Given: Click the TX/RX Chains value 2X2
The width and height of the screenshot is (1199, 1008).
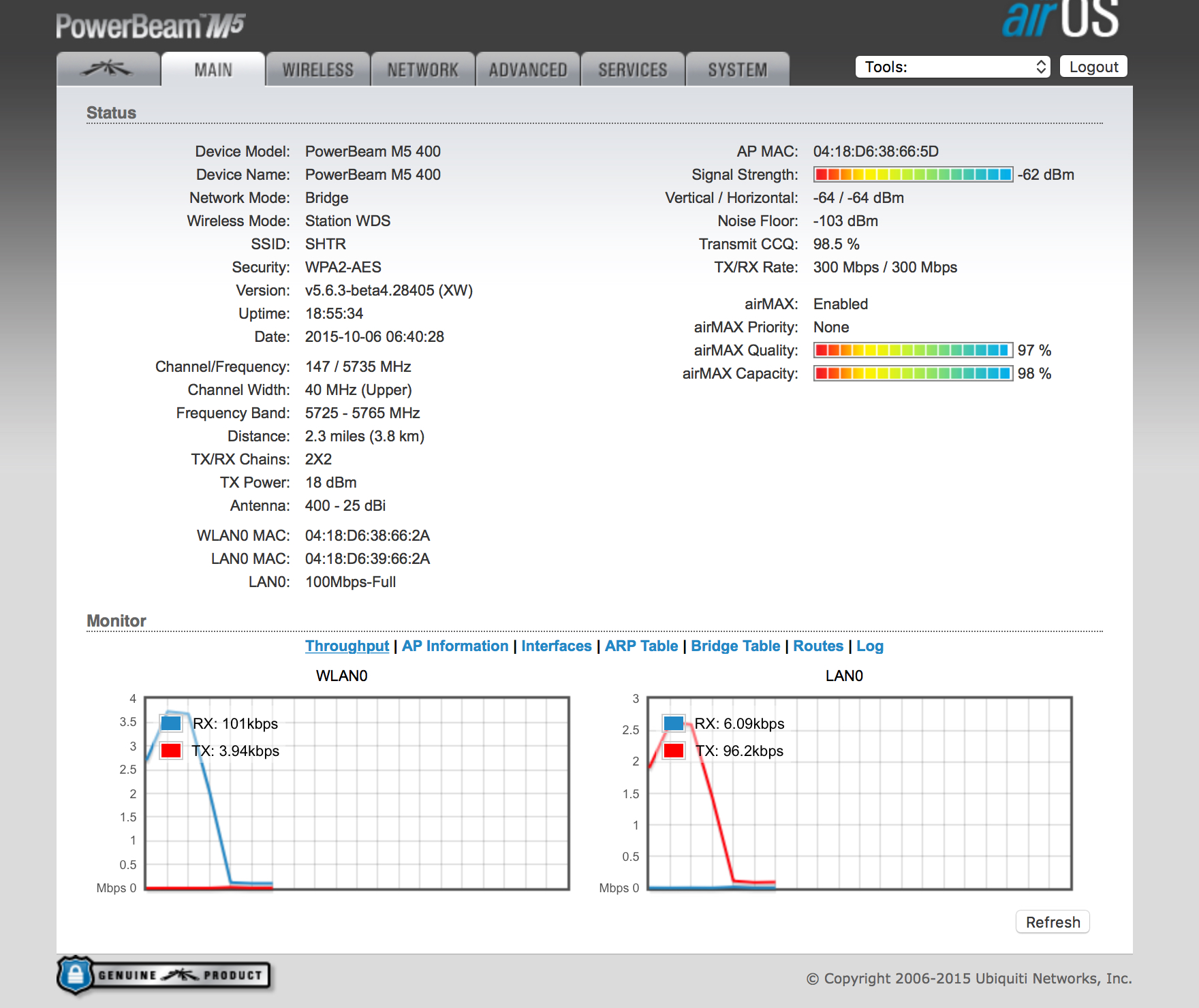Looking at the screenshot, I should (x=319, y=459).
